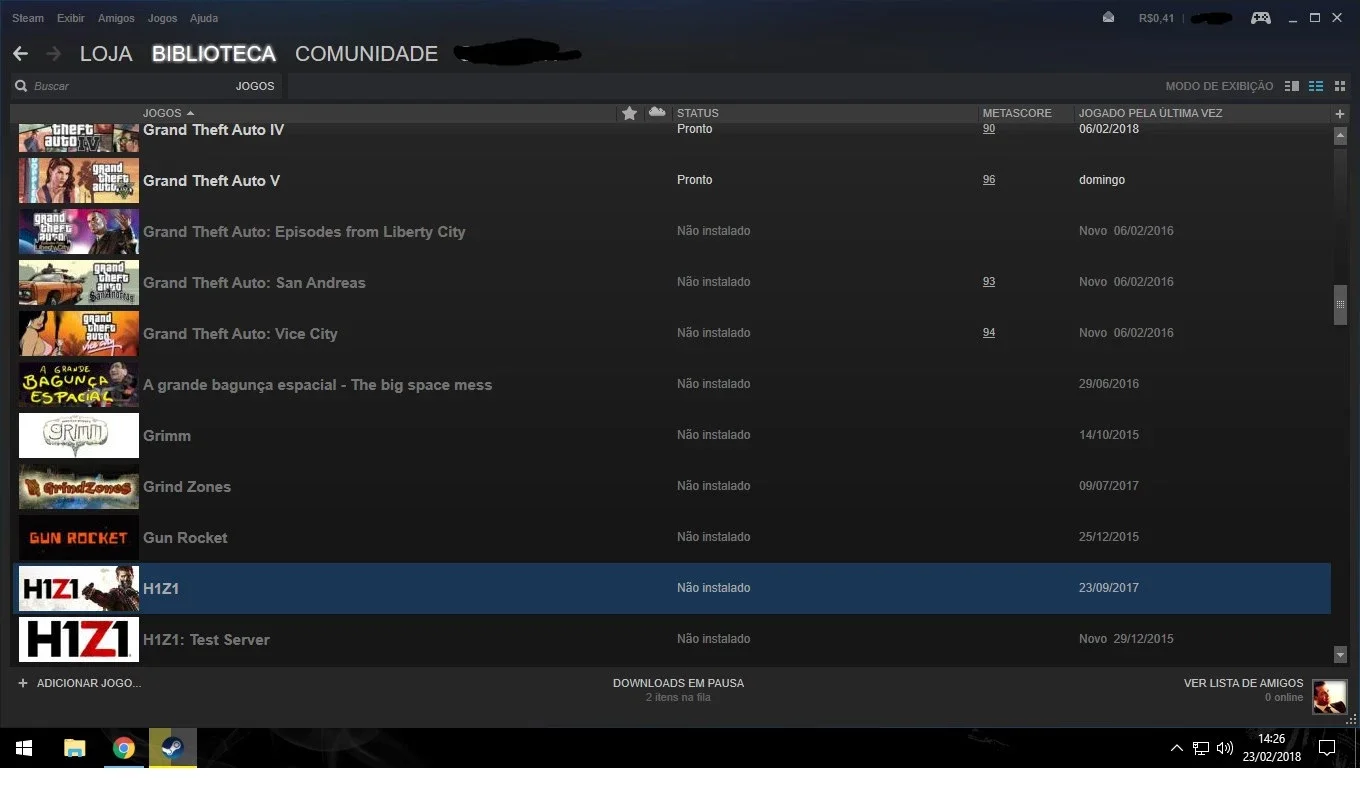Click the Steam taskbar icon
This screenshot has height=793, width=1360.
[x=173, y=748]
